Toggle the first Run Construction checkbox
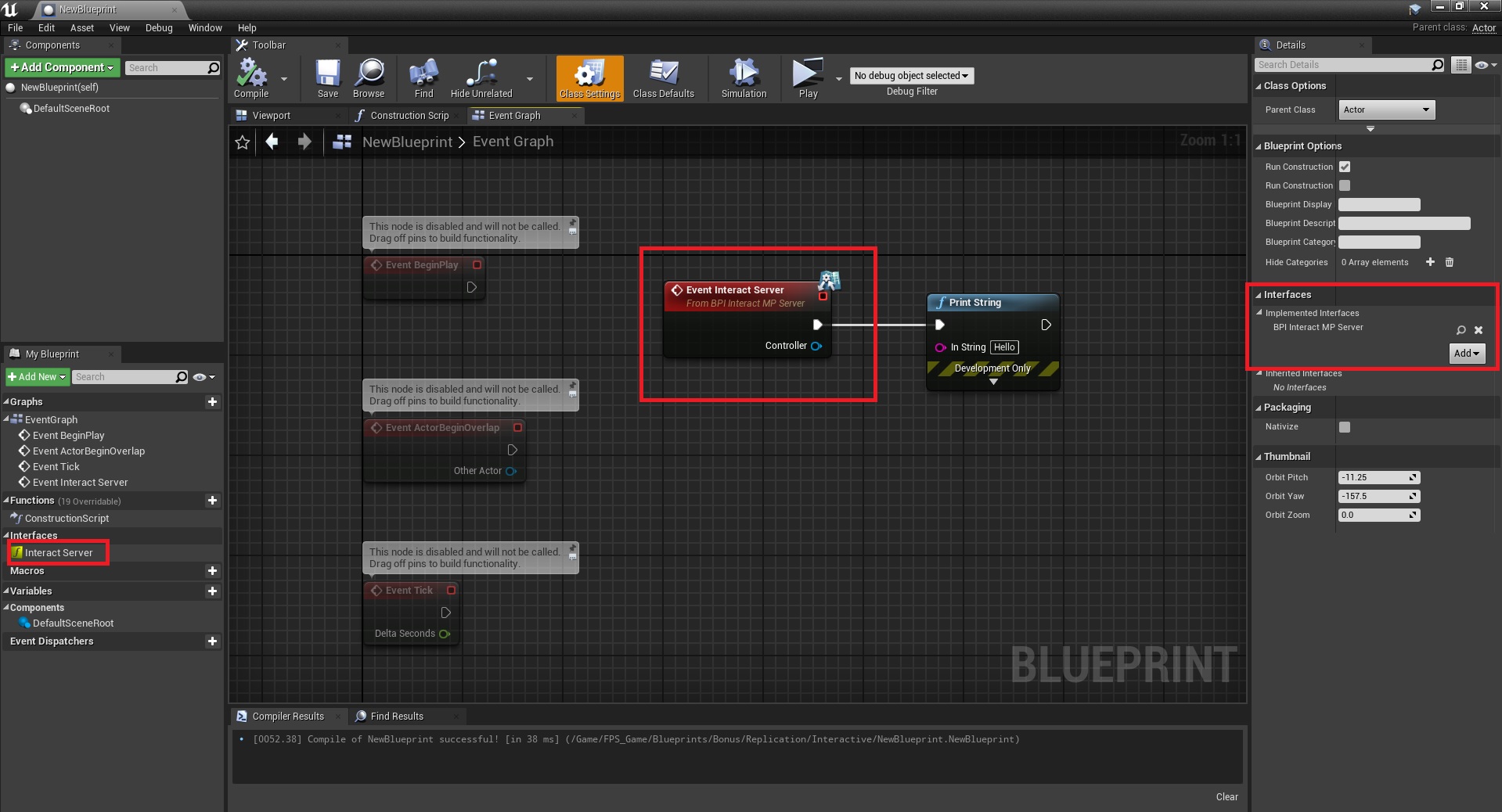The image size is (1502, 812). [x=1345, y=167]
